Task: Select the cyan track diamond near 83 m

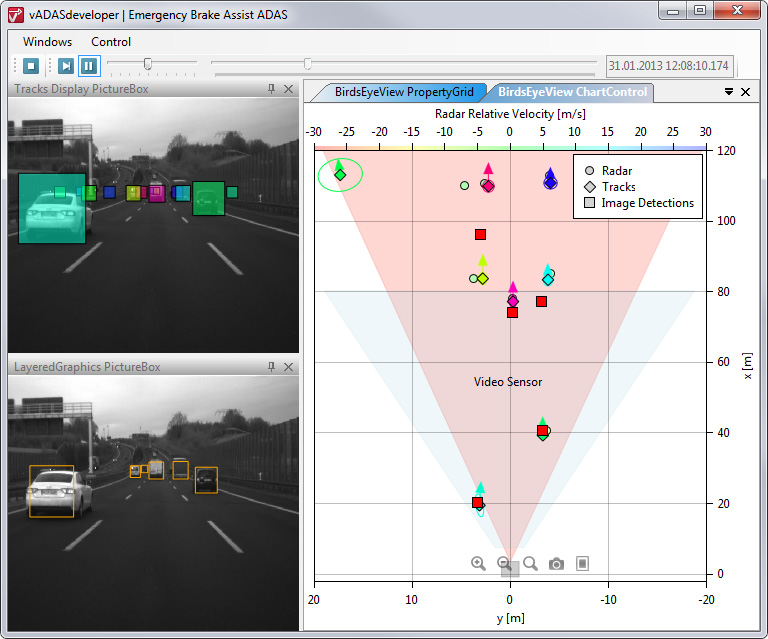Action: (548, 280)
